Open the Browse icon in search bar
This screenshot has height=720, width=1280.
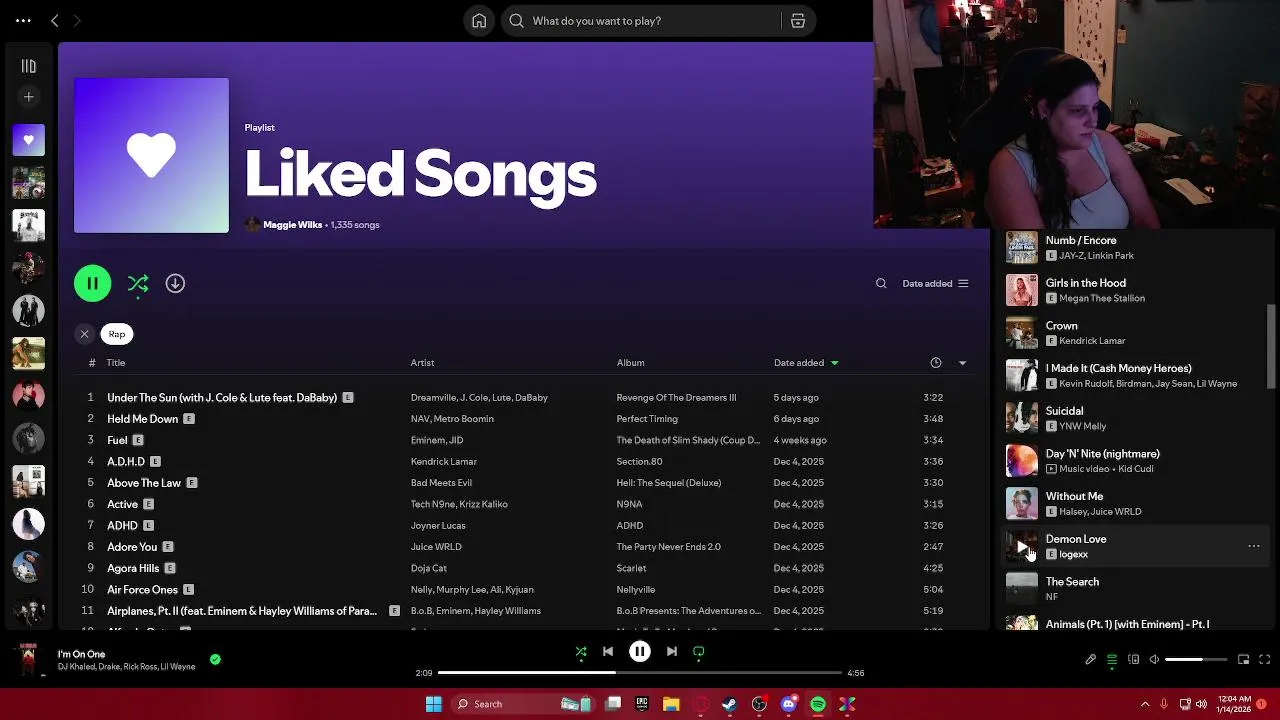pyautogui.click(x=798, y=21)
